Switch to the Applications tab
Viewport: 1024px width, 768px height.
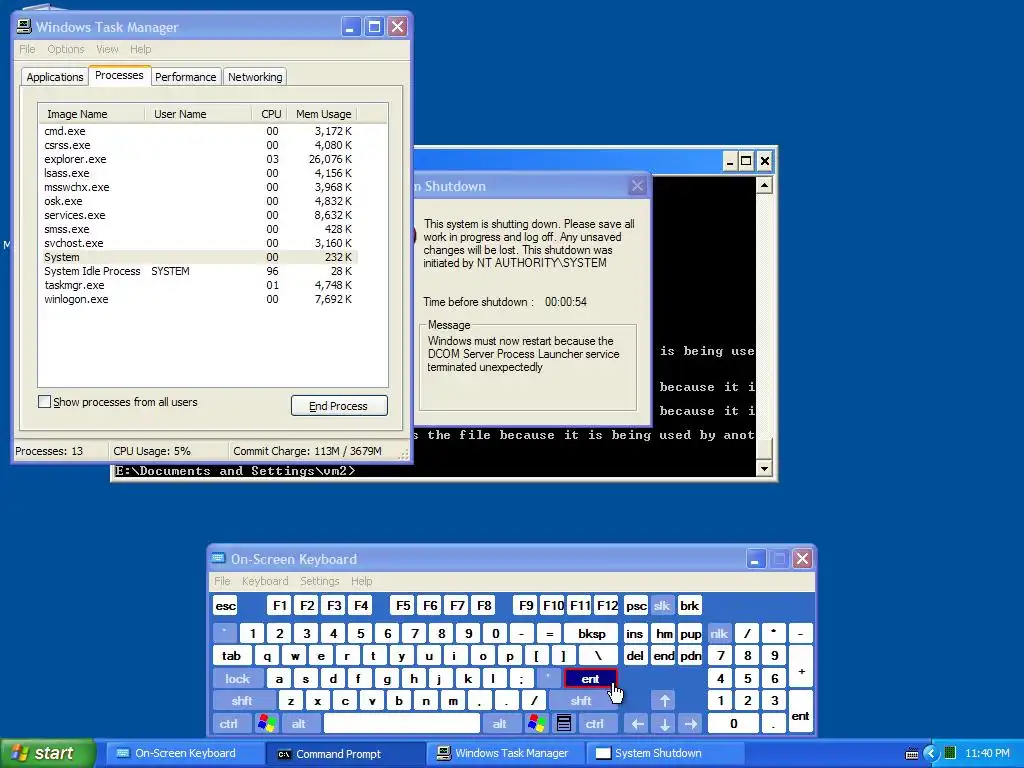point(55,76)
